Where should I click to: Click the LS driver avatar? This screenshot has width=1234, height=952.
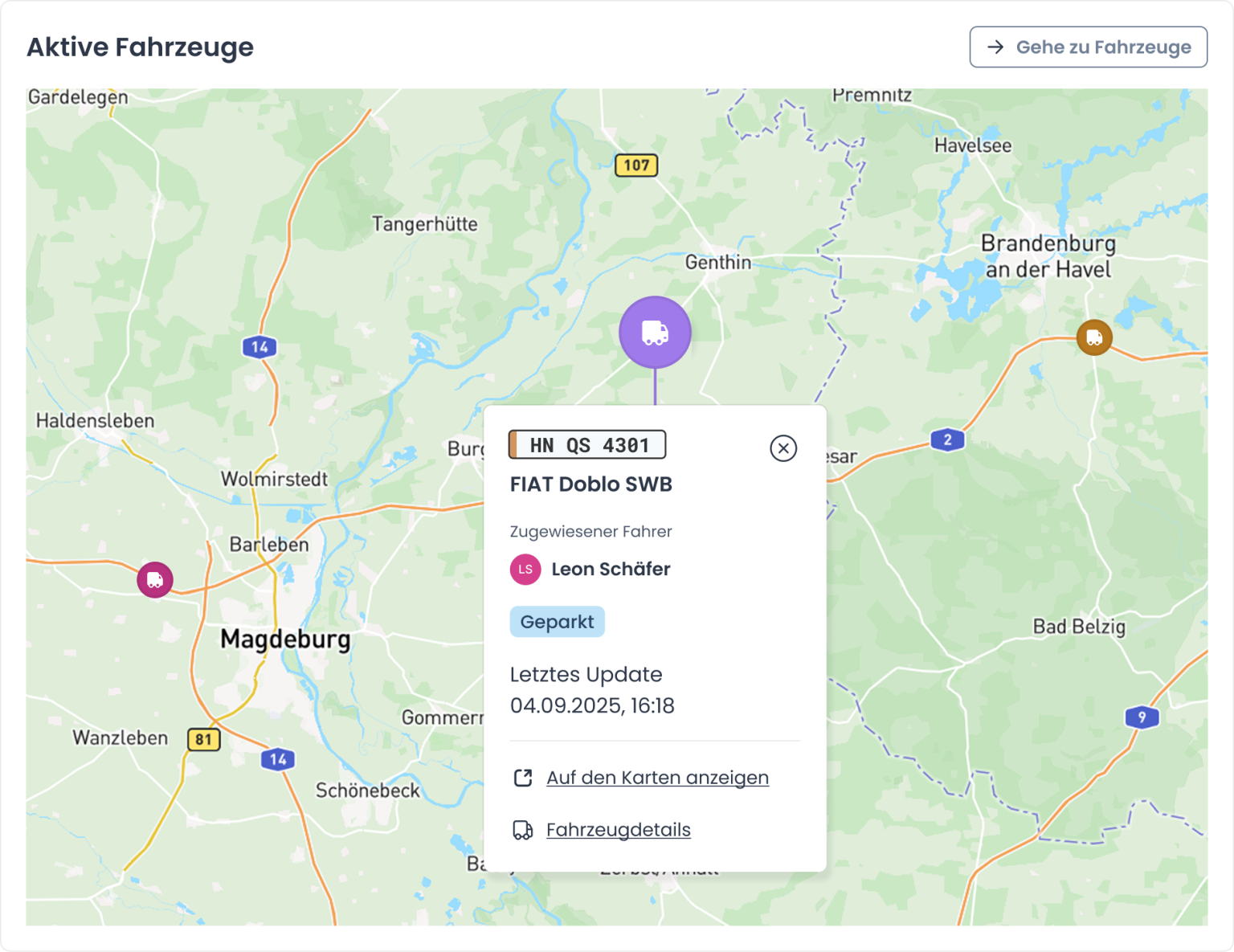(525, 570)
